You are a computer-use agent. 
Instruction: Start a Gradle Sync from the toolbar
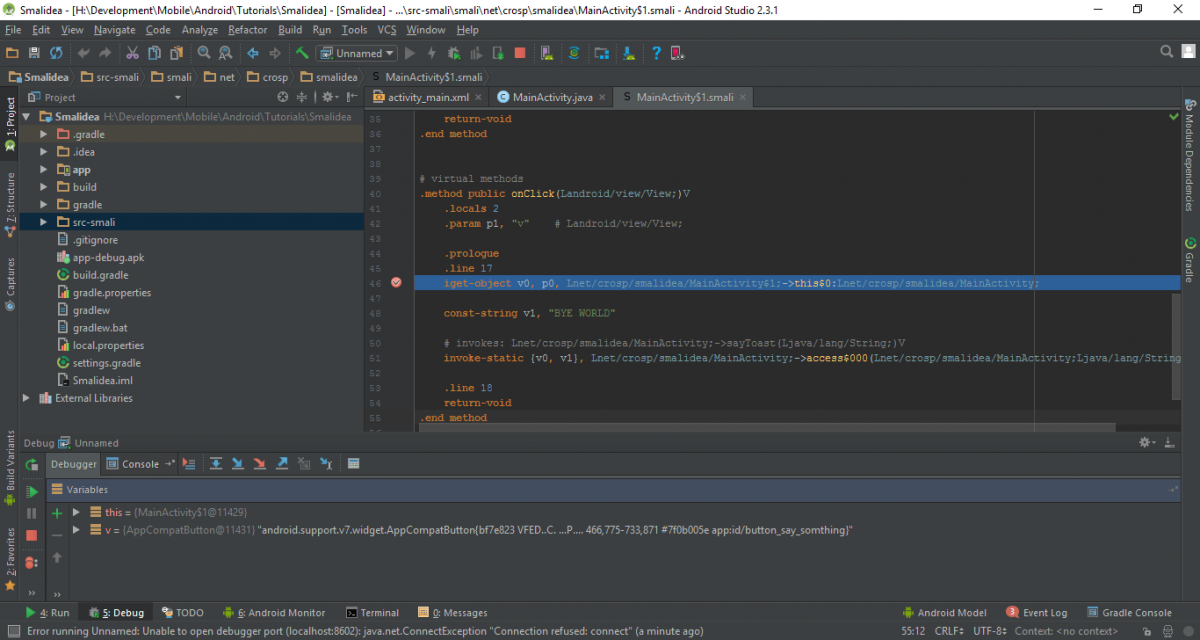tap(573, 53)
